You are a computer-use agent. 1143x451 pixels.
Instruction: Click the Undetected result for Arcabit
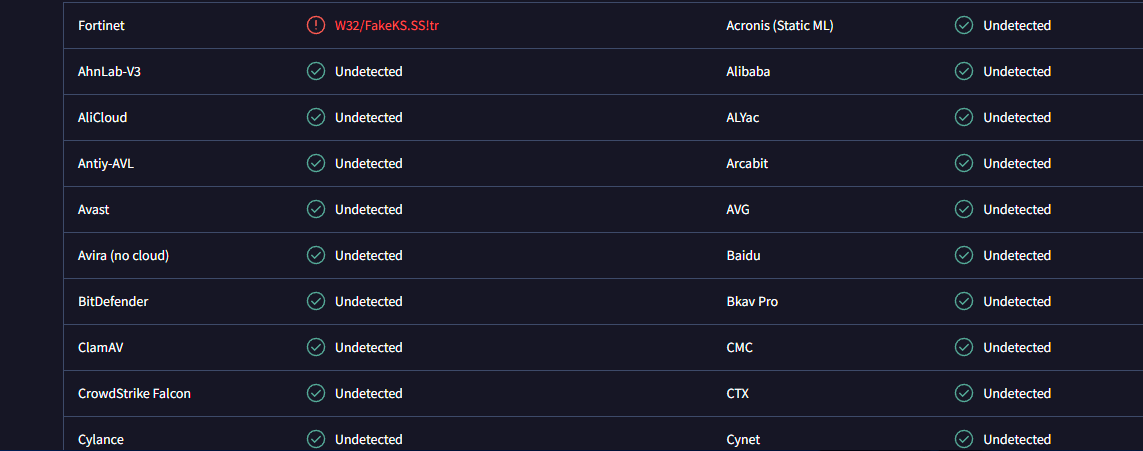coord(1017,163)
